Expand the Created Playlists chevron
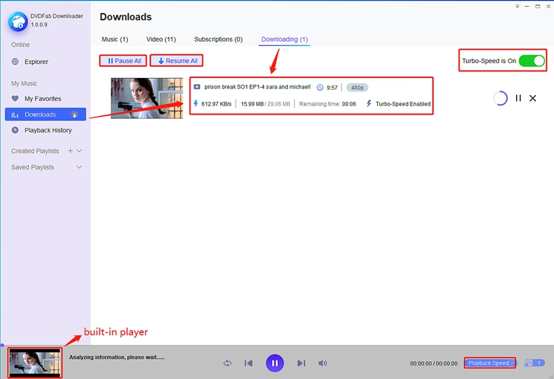 79,151
